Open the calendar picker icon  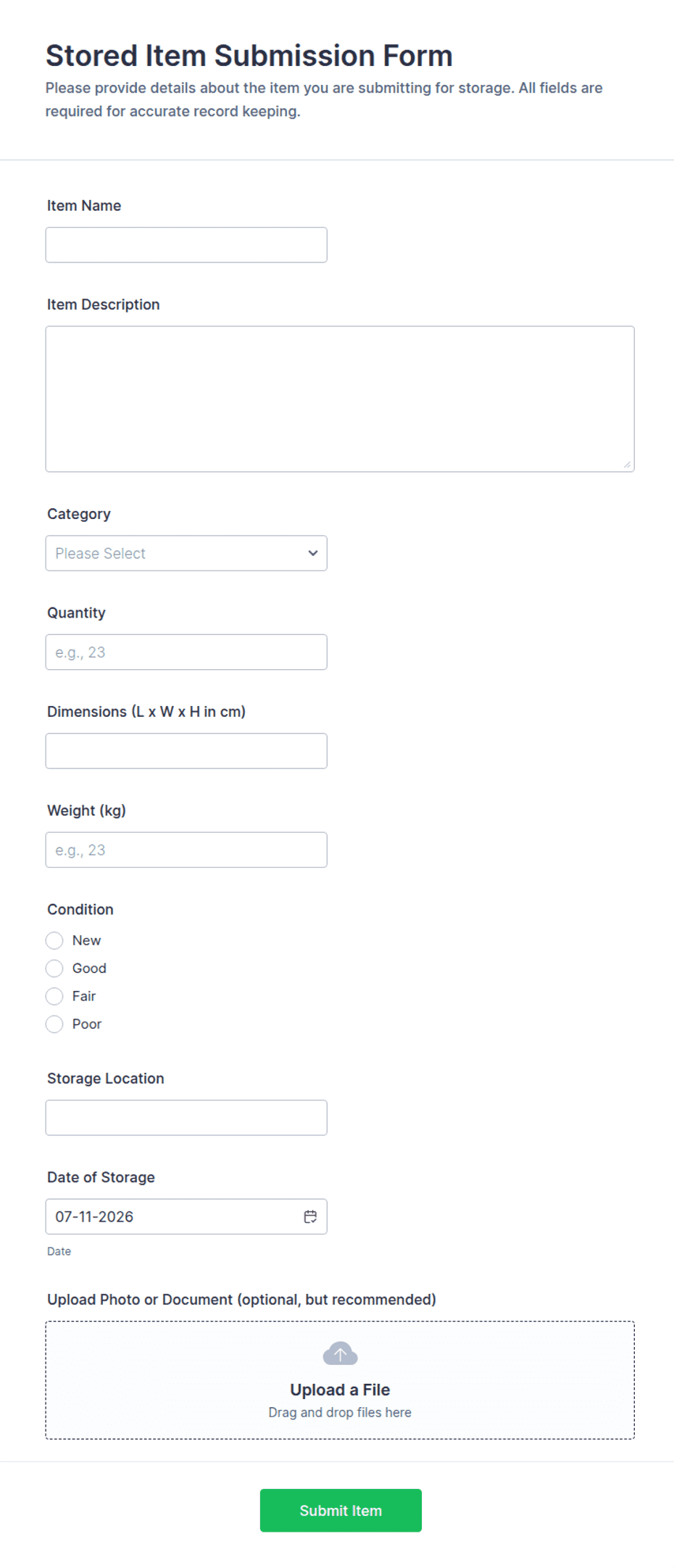tap(310, 1216)
